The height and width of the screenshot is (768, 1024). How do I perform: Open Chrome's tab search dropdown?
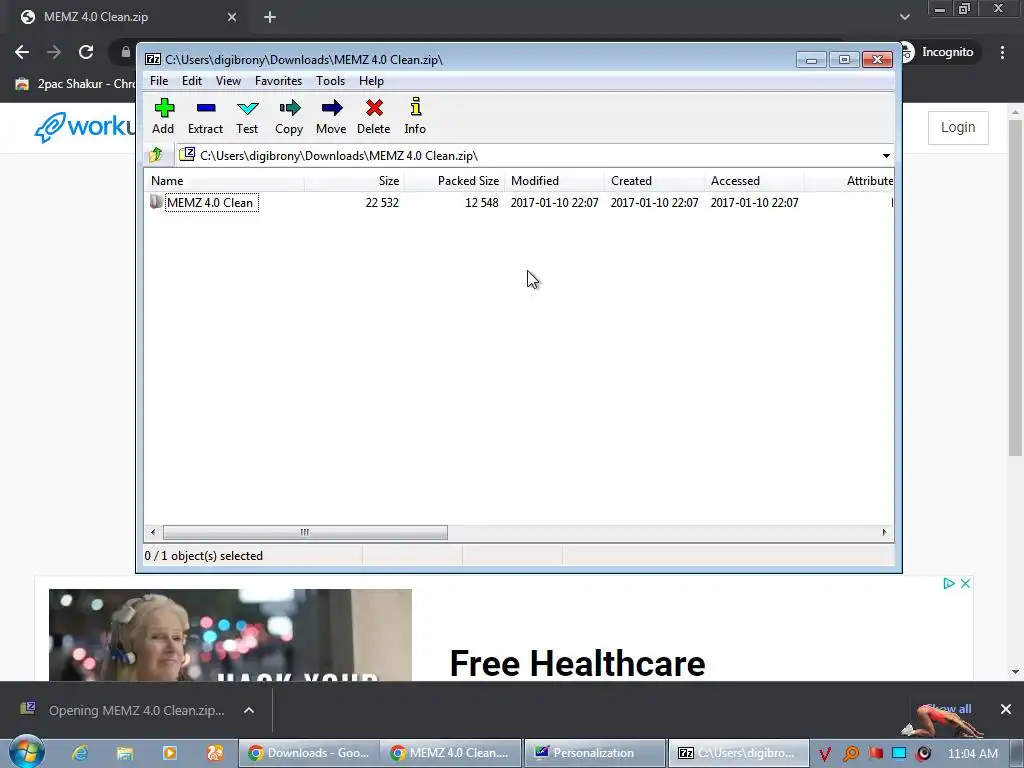[904, 17]
